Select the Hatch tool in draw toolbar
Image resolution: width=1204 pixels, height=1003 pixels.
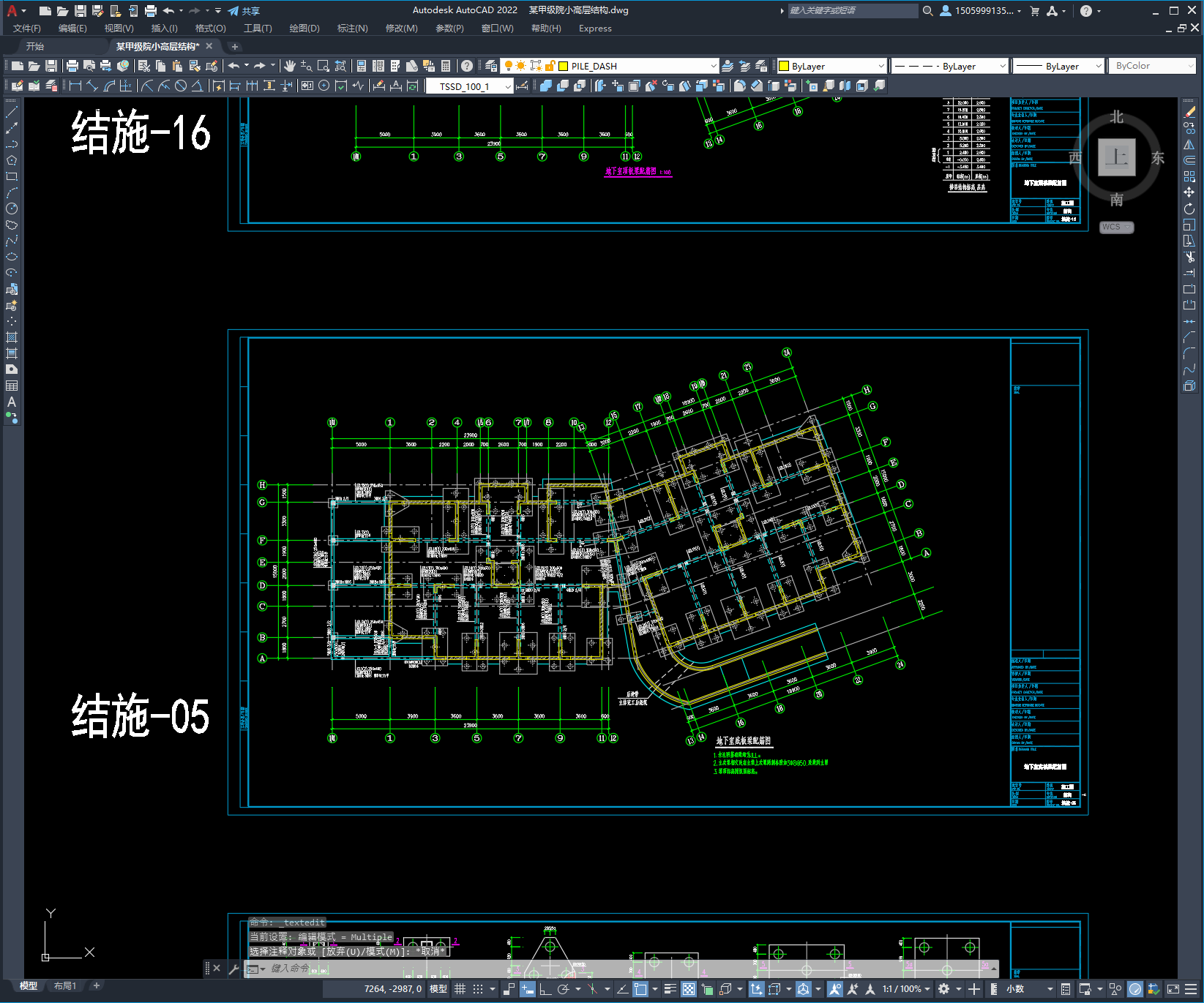[x=12, y=337]
